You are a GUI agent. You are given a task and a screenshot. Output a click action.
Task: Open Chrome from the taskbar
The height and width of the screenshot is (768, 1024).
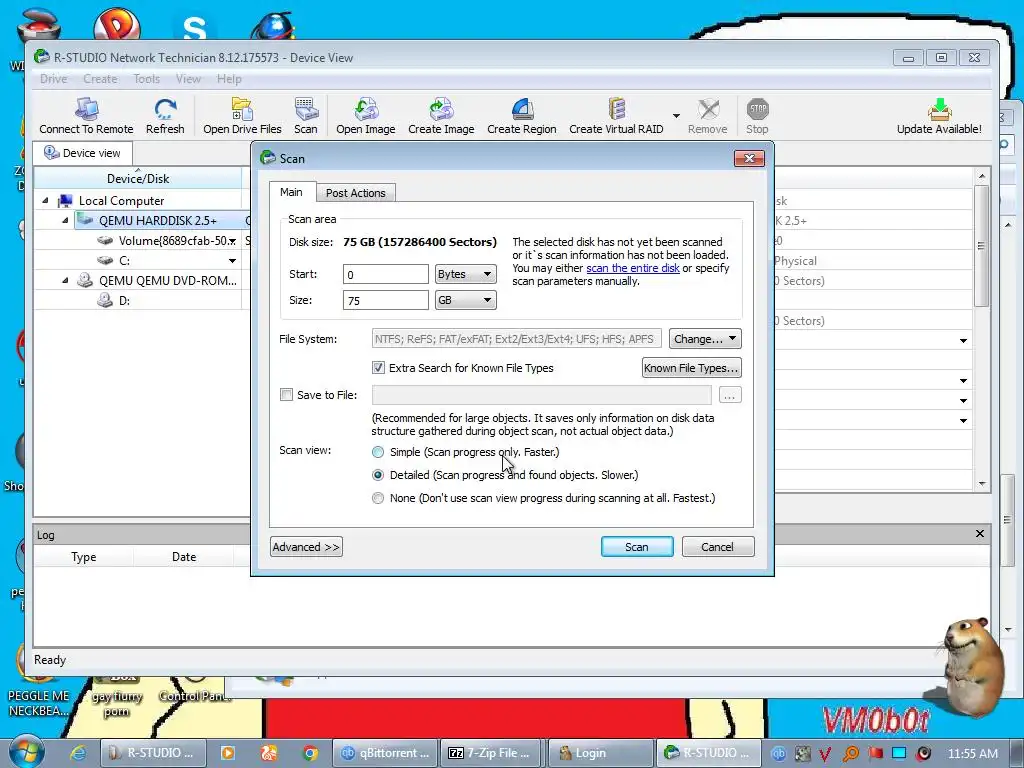pyautogui.click(x=310, y=753)
